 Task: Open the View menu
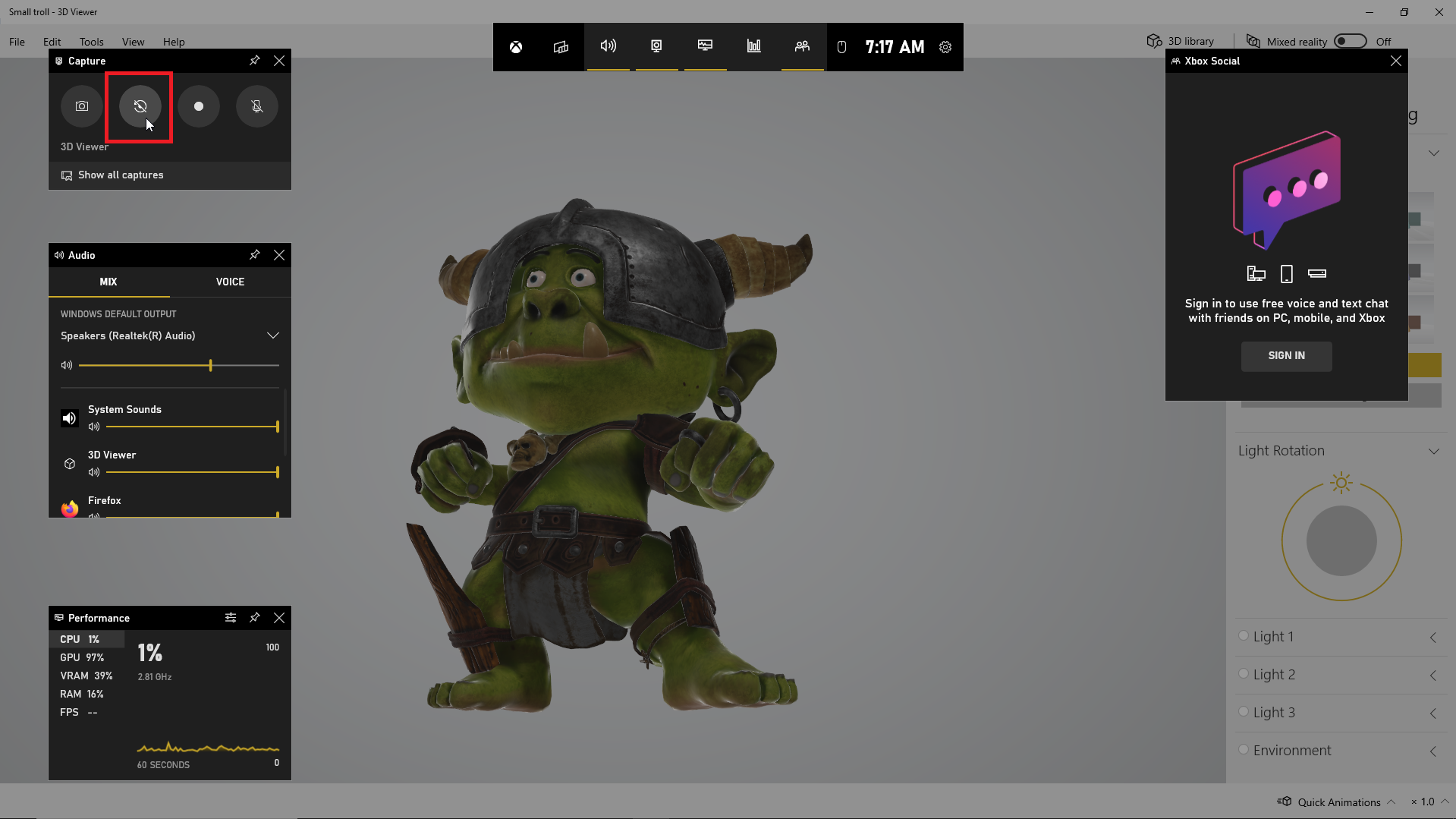tap(133, 42)
